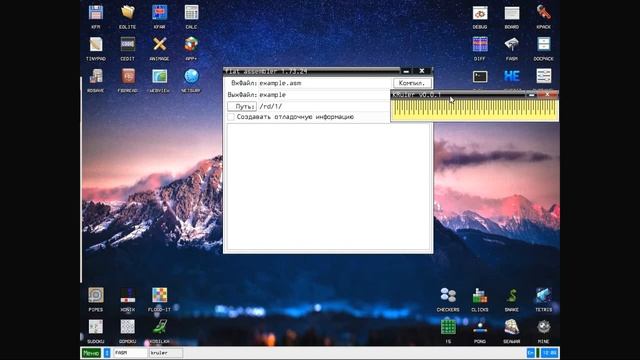Launch the blue HE hex editor icon
640x360 pixels.
coord(512,76)
